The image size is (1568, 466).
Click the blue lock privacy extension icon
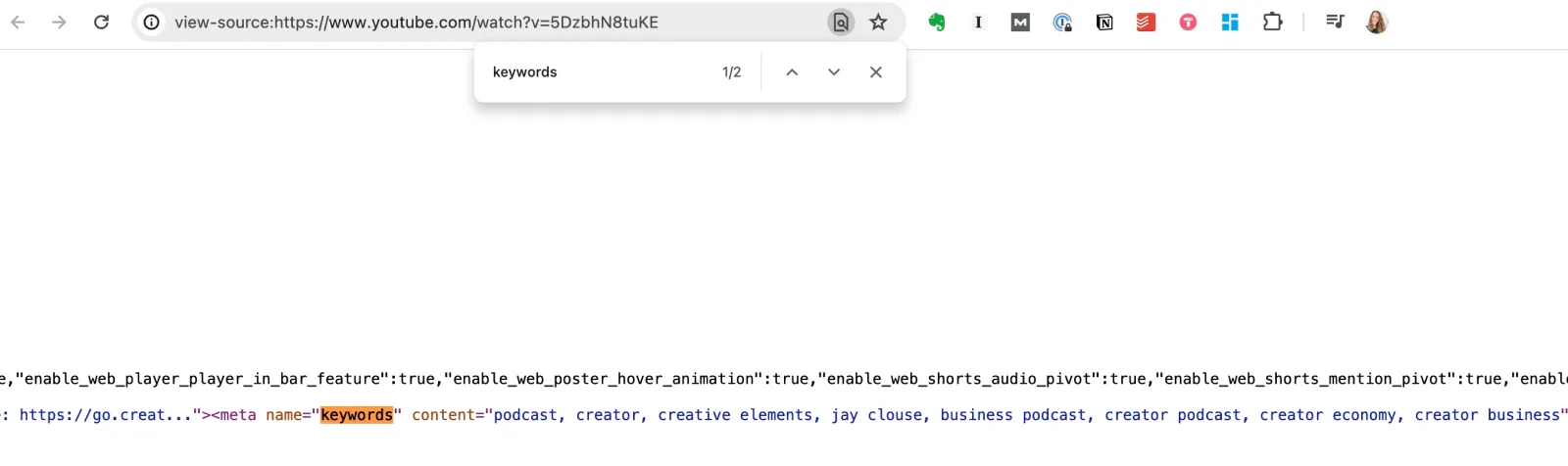coord(1062,22)
